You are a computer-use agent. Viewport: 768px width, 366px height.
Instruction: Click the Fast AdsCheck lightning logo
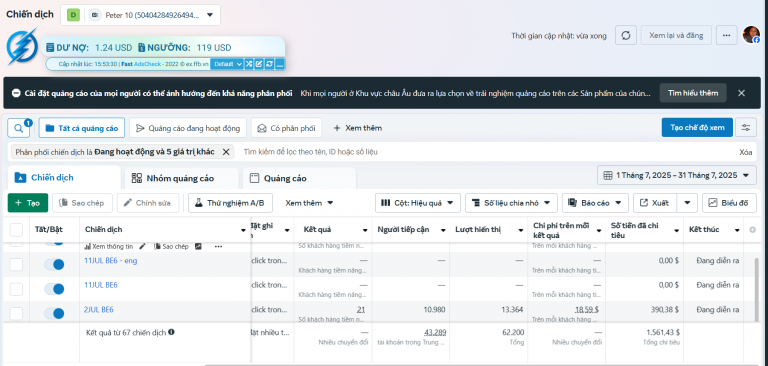(22, 47)
